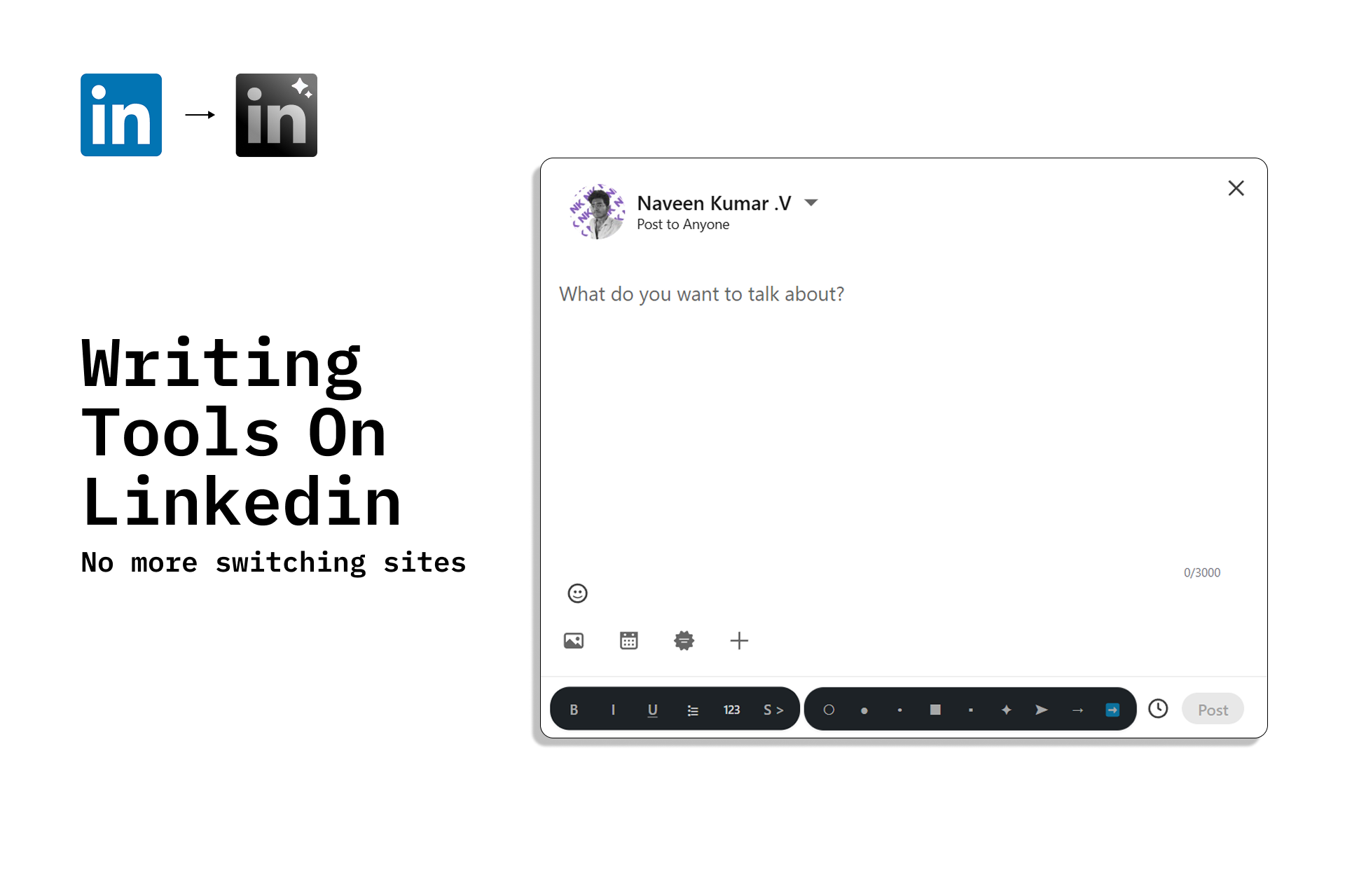Toggle underline formatting in toolbar
Screen dimensions: 1345x896
[652, 710]
